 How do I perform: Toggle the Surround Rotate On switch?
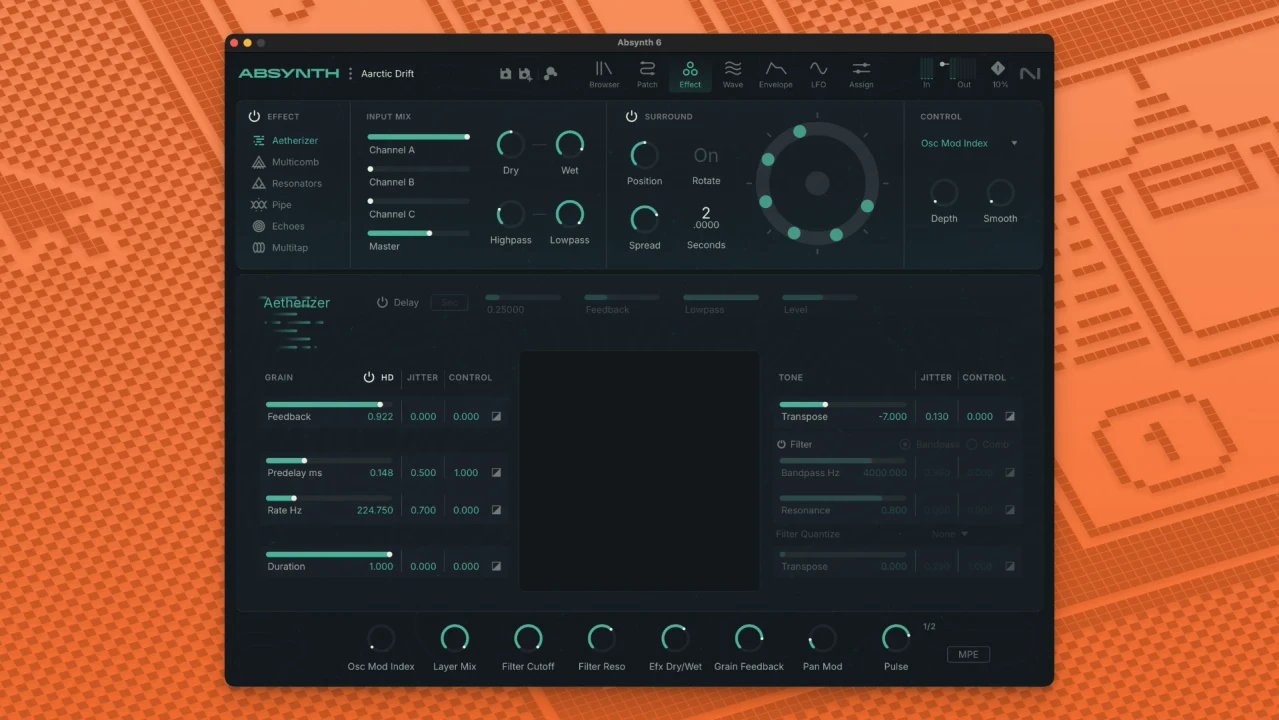pos(706,156)
